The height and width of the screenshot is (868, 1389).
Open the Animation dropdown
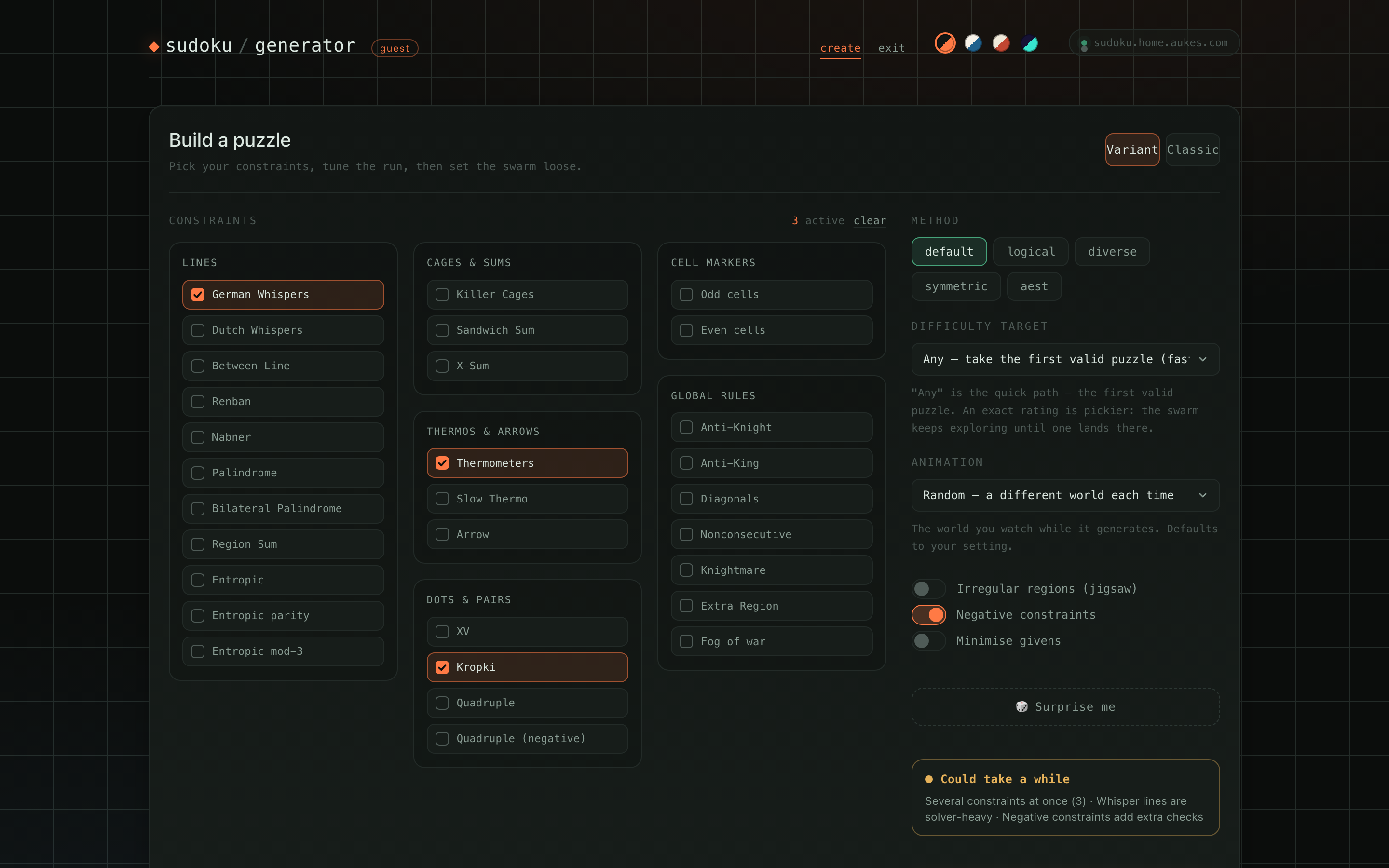click(x=1065, y=495)
